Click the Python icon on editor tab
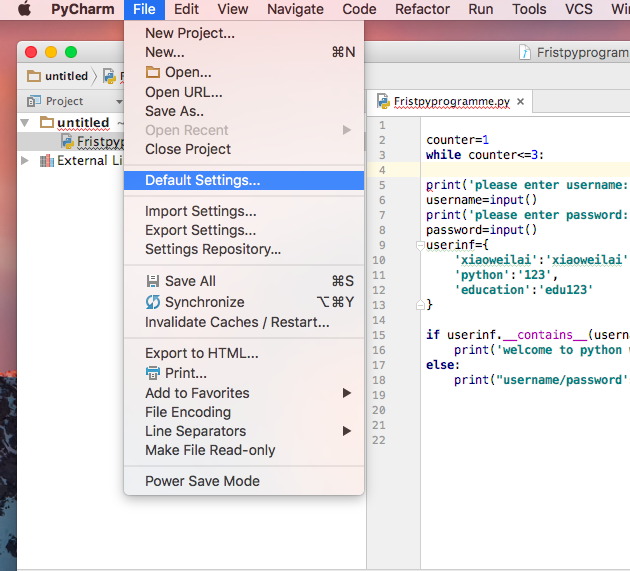This screenshot has height=571, width=630. tap(383, 102)
